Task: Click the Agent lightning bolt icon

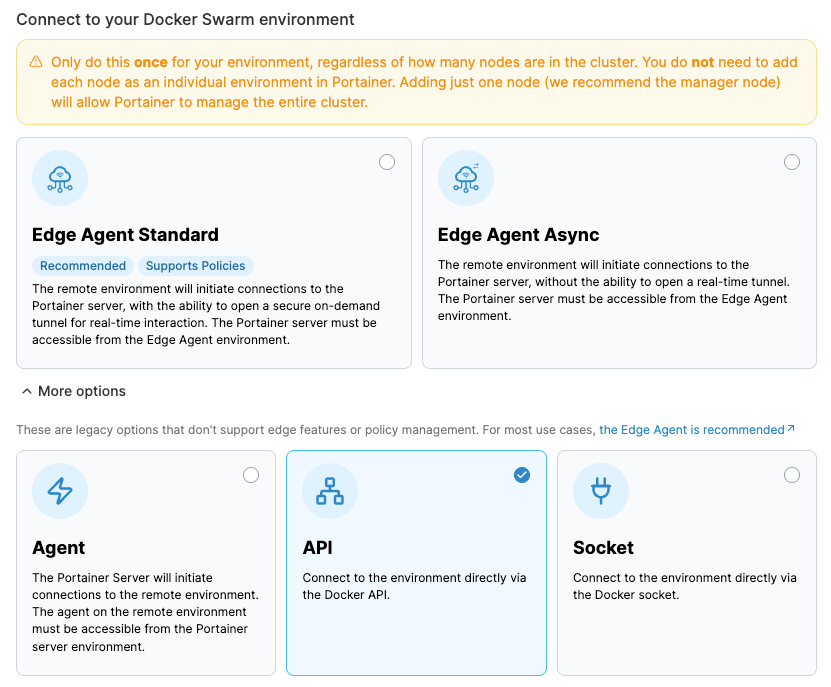Action: click(x=60, y=491)
